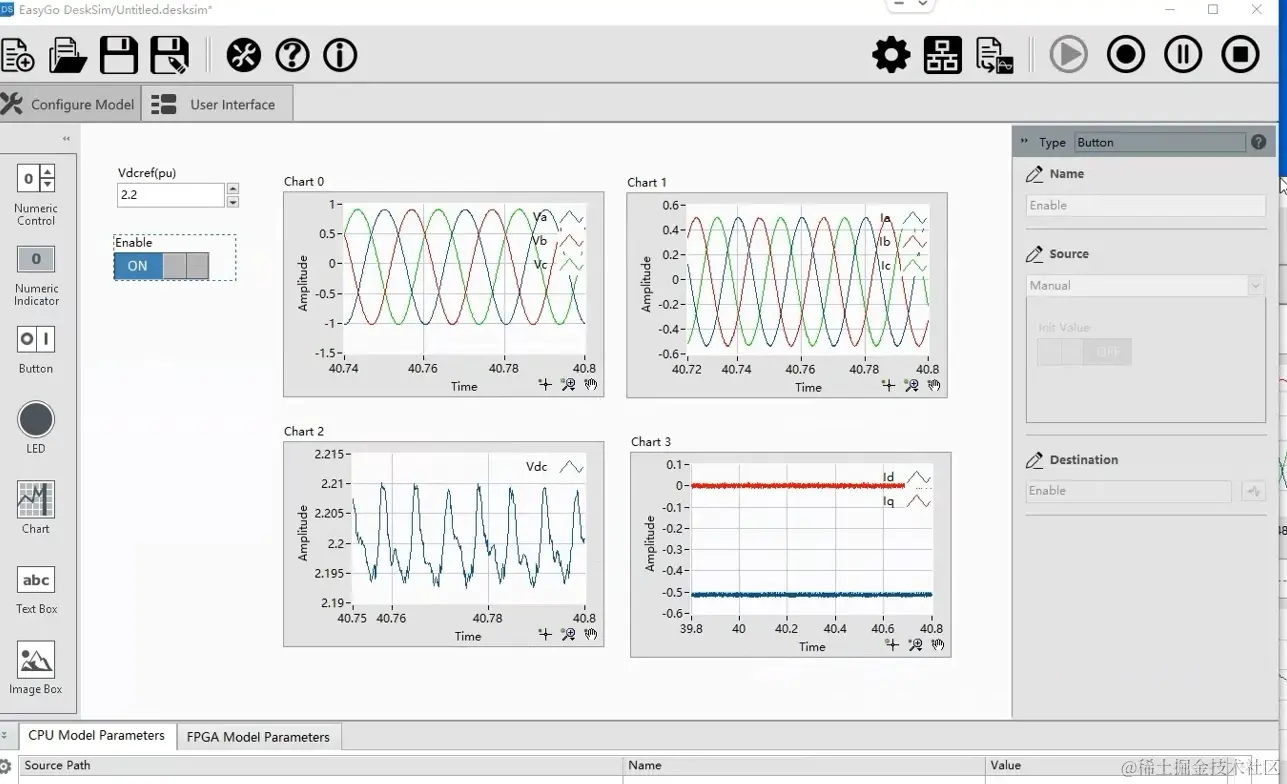Select the Chart widget in palette
The width and height of the screenshot is (1287, 784).
pyautogui.click(x=36, y=507)
